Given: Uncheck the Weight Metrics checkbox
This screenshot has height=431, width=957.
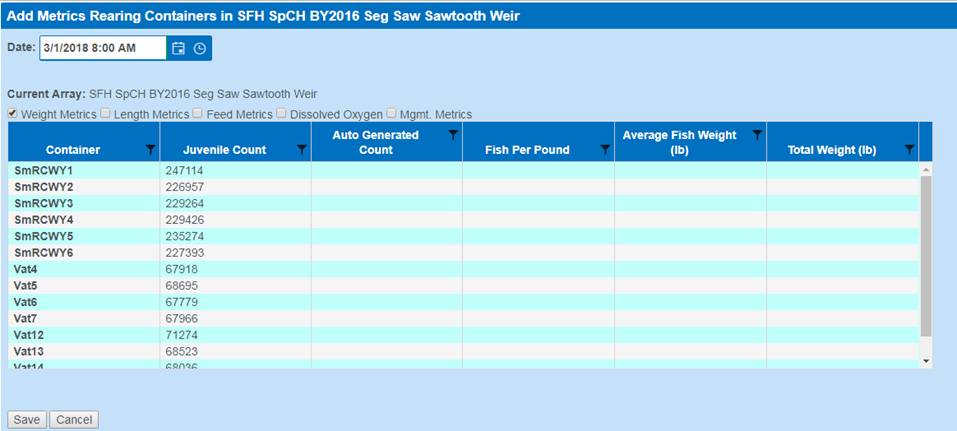Looking at the screenshot, I should (13, 114).
